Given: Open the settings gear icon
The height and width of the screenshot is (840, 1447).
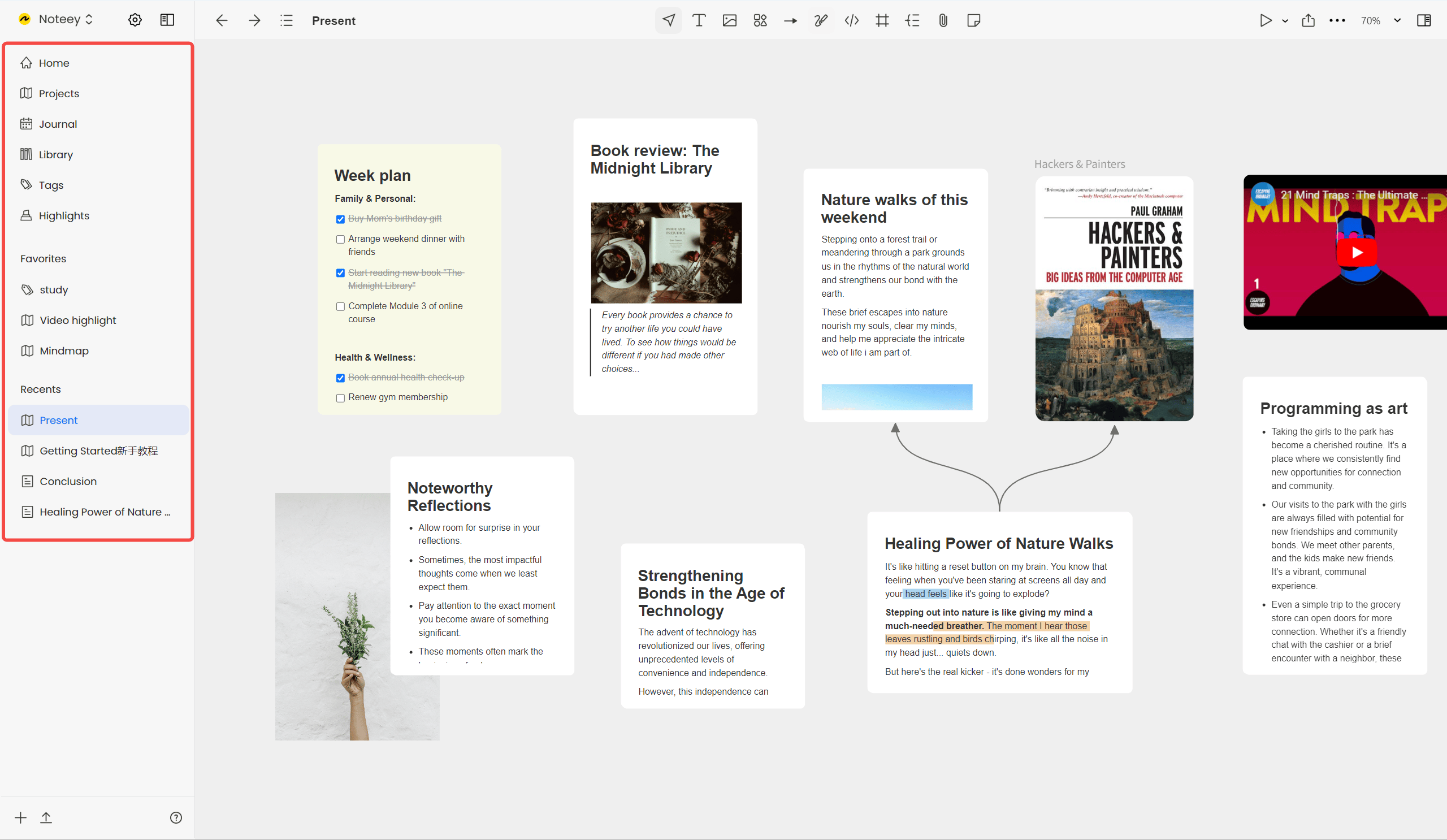Looking at the screenshot, I should point(135,20).
